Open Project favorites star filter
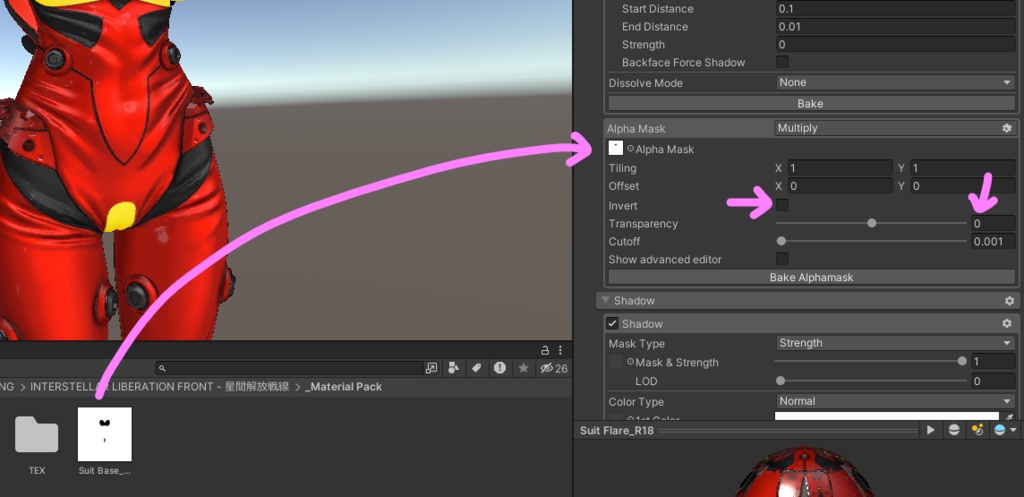The width and height of the screenshot is (1024, 497). pos(523,368)
